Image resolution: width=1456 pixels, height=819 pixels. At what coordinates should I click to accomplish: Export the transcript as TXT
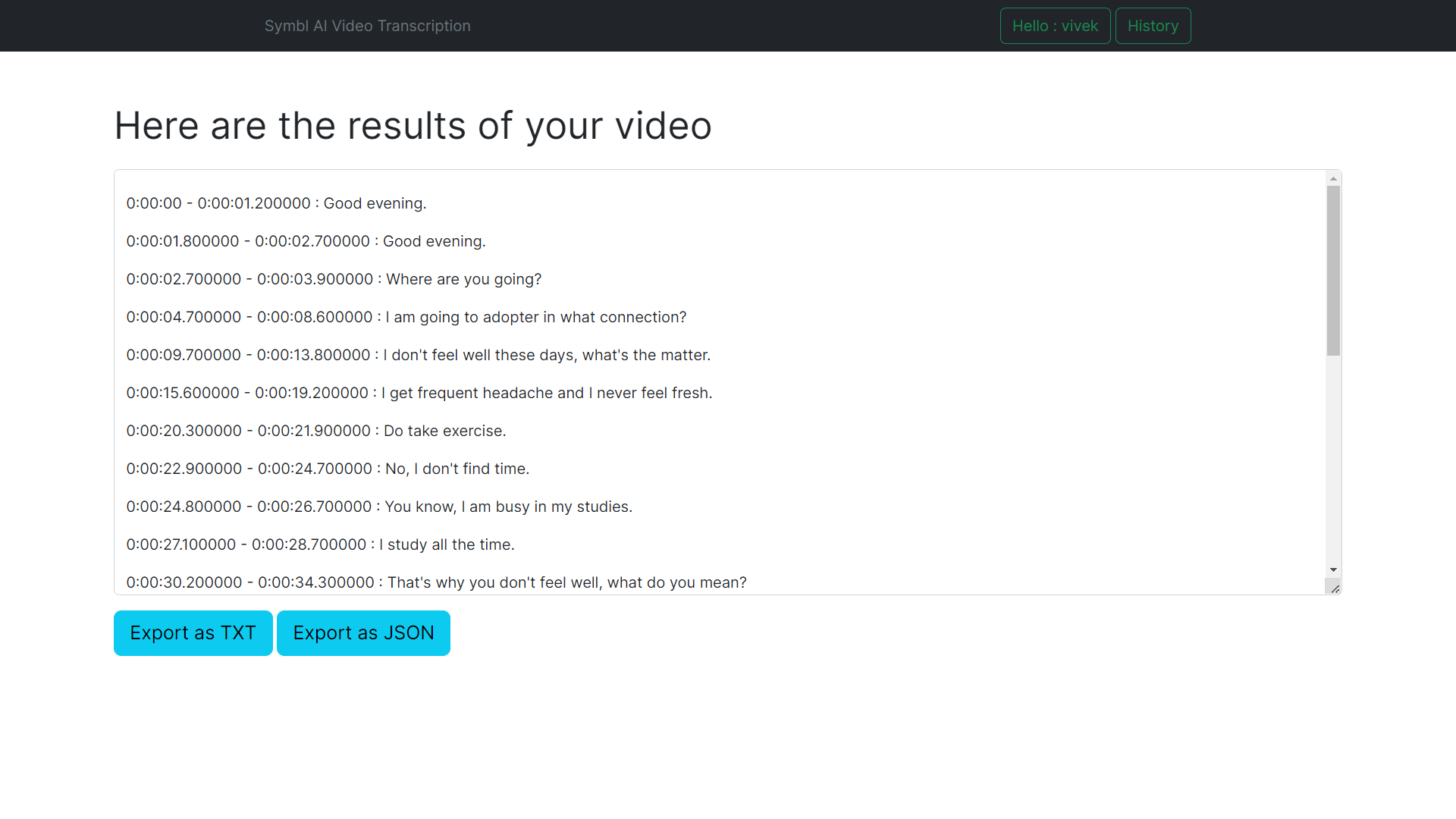point(193,633)
